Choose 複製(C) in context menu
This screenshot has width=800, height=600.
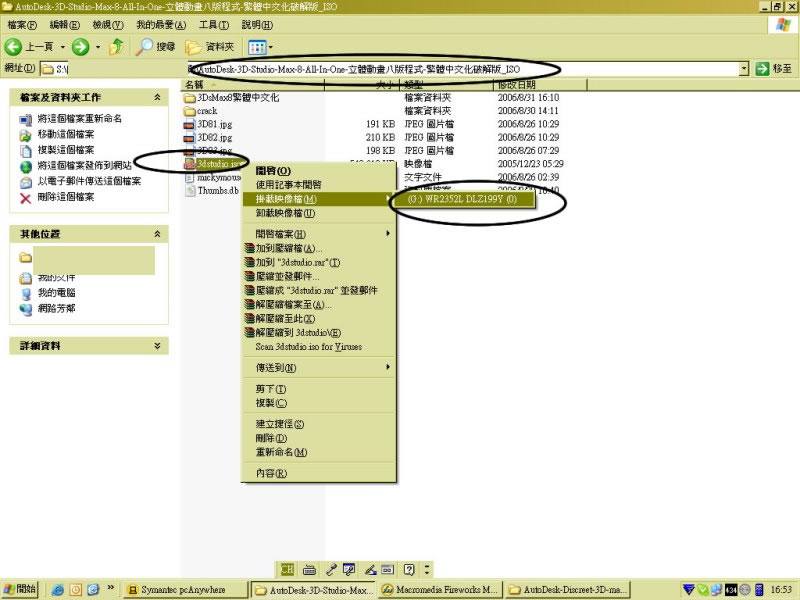click(x=318, y=403)
